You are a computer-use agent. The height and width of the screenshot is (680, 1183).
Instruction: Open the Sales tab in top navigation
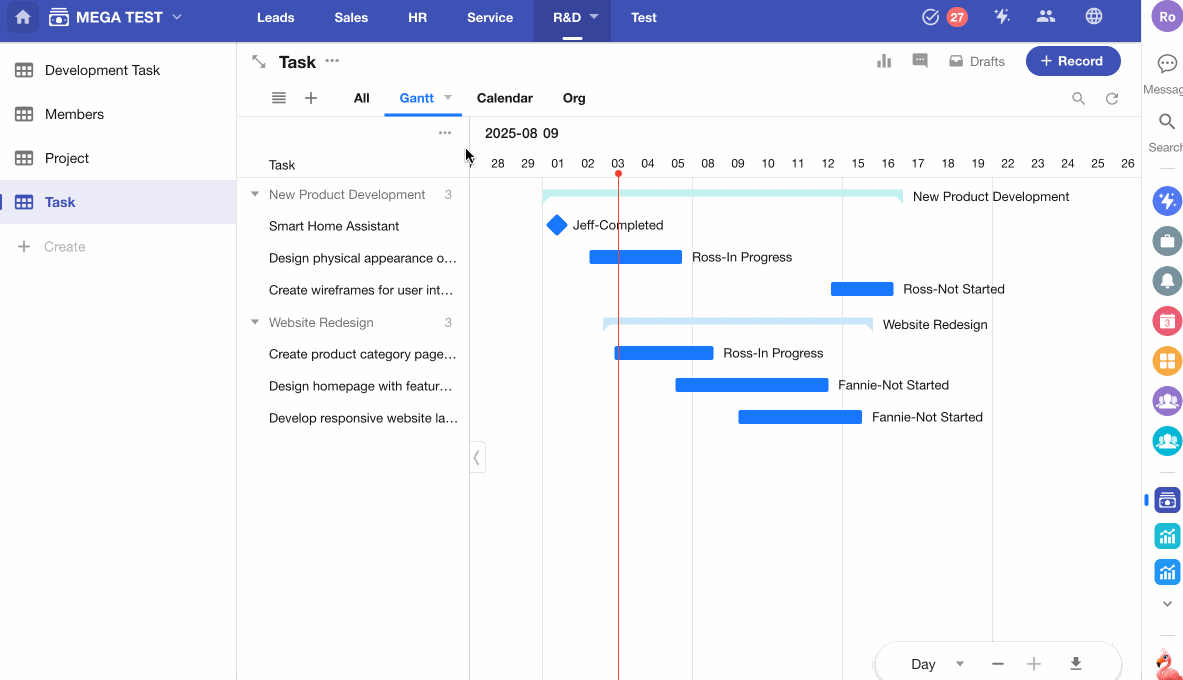point(351,17)
